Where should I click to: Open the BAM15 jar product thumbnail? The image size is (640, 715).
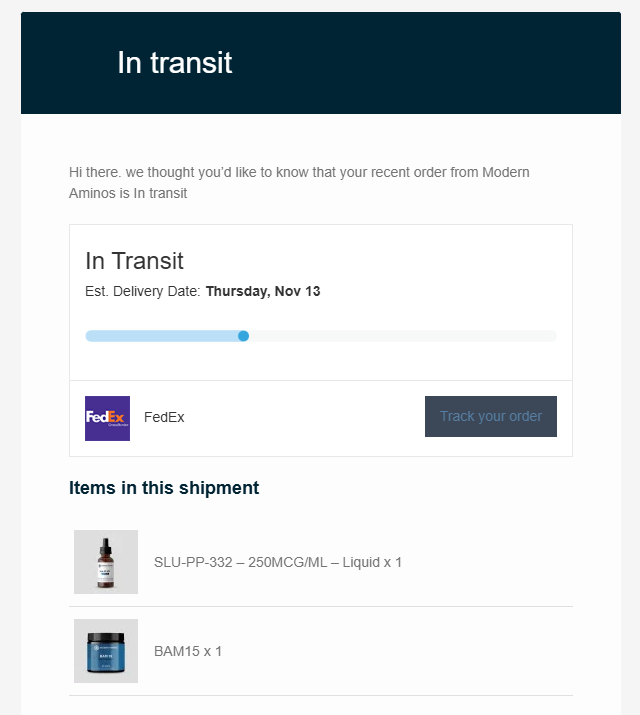pyautogui.click(x=105, y=651)
